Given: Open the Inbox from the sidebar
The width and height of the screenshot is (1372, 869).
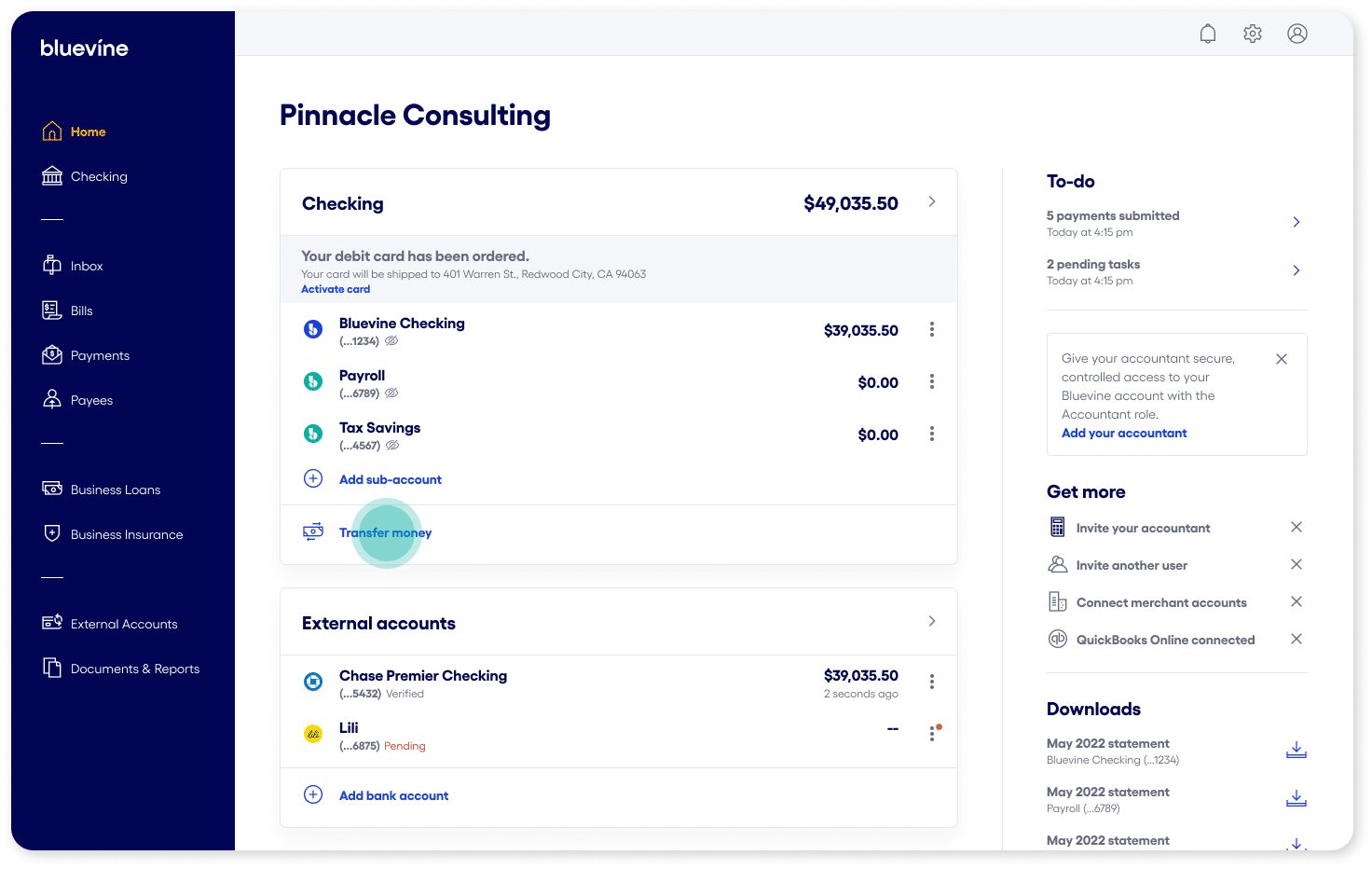Looking at the screenshot, I should (x=86, y=265).
